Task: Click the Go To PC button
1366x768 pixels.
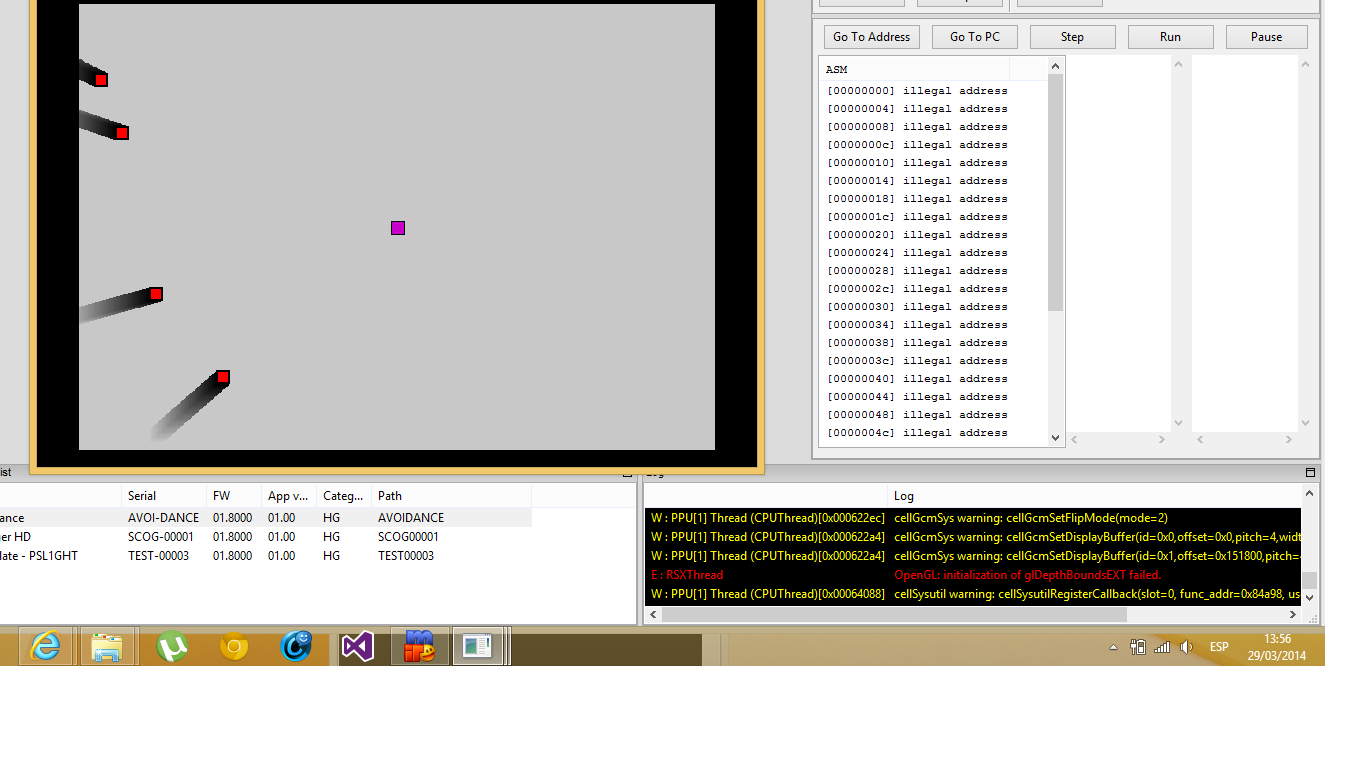Action: 974,37
